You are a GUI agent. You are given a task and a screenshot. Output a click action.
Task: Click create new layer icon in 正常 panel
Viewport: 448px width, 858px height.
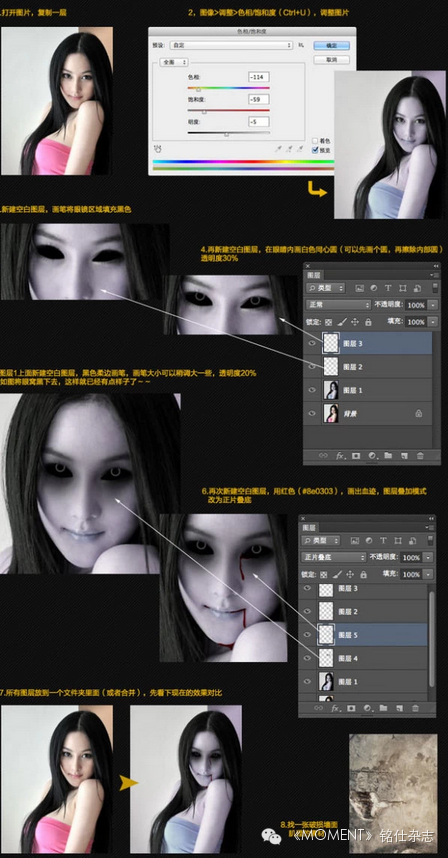(404, 455)
